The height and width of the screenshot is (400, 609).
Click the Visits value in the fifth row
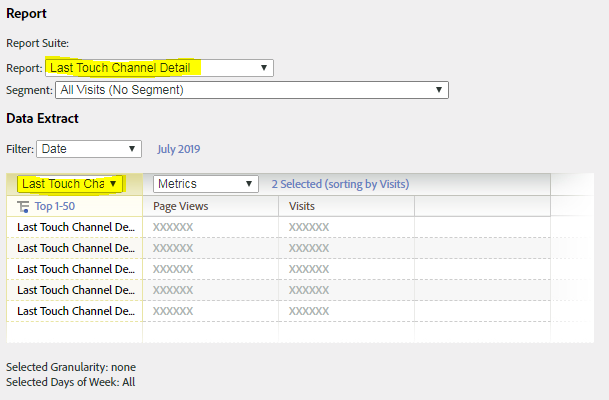(x=309, y=311)
